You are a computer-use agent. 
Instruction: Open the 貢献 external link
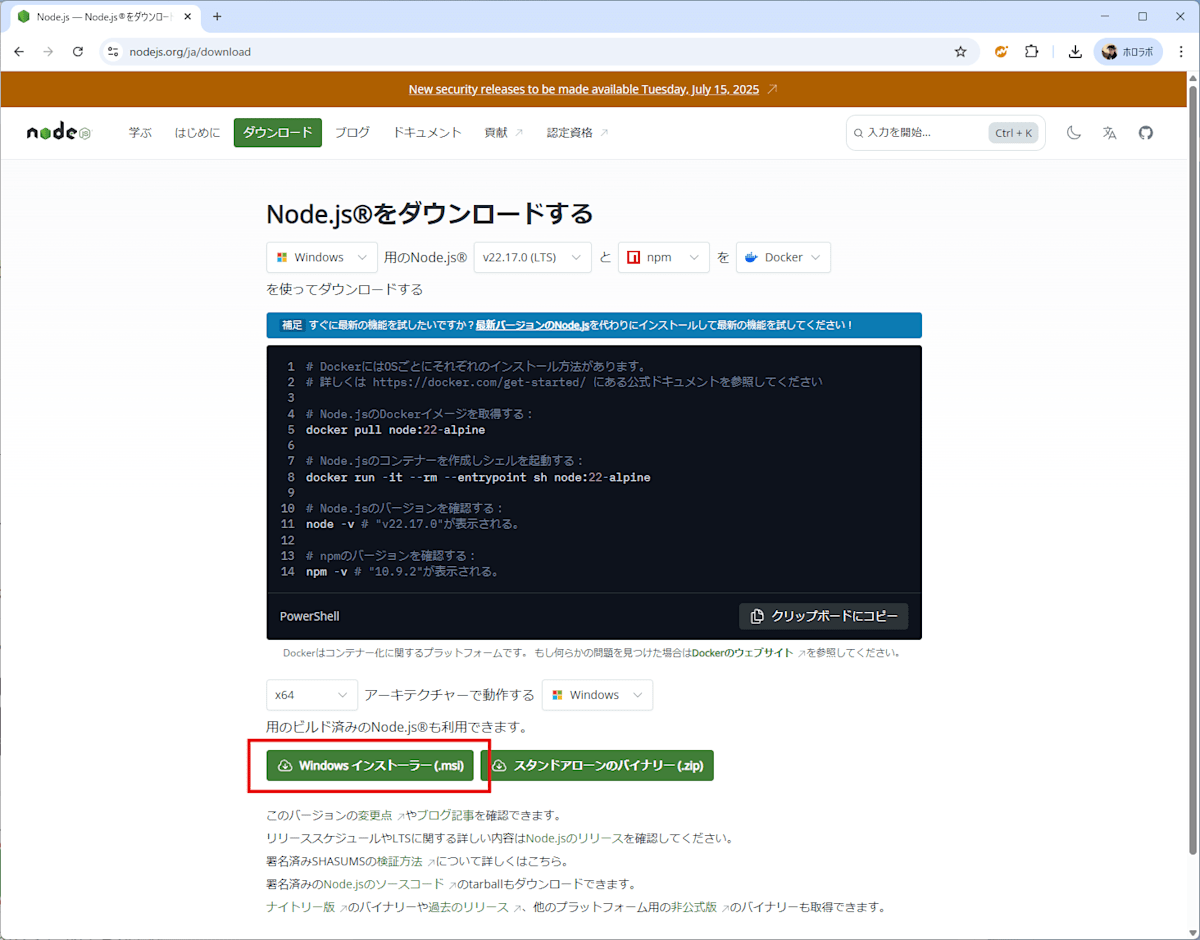click(x=503, y=133)
